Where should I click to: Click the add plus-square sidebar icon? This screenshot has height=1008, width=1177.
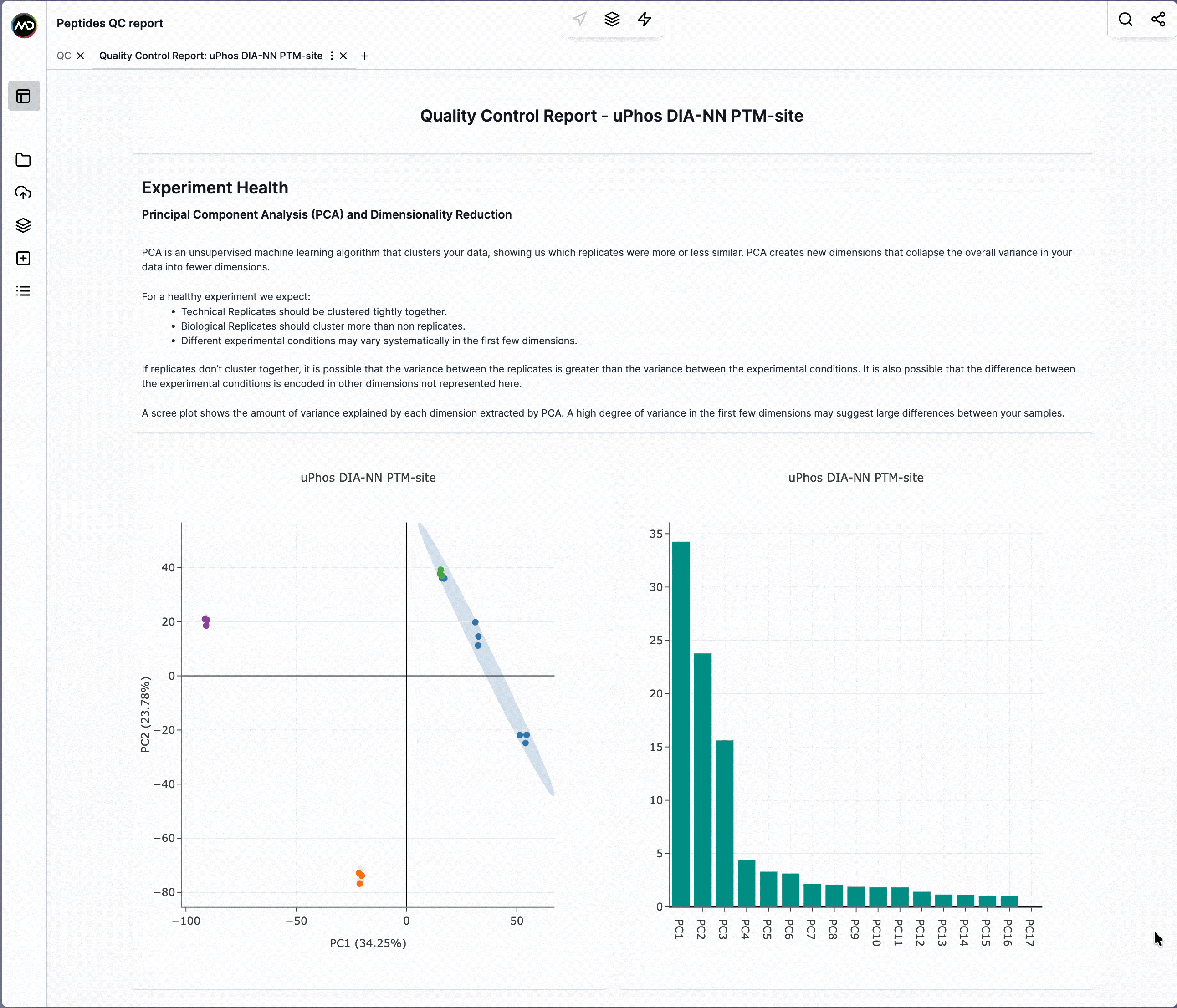[x=23, y=259]
